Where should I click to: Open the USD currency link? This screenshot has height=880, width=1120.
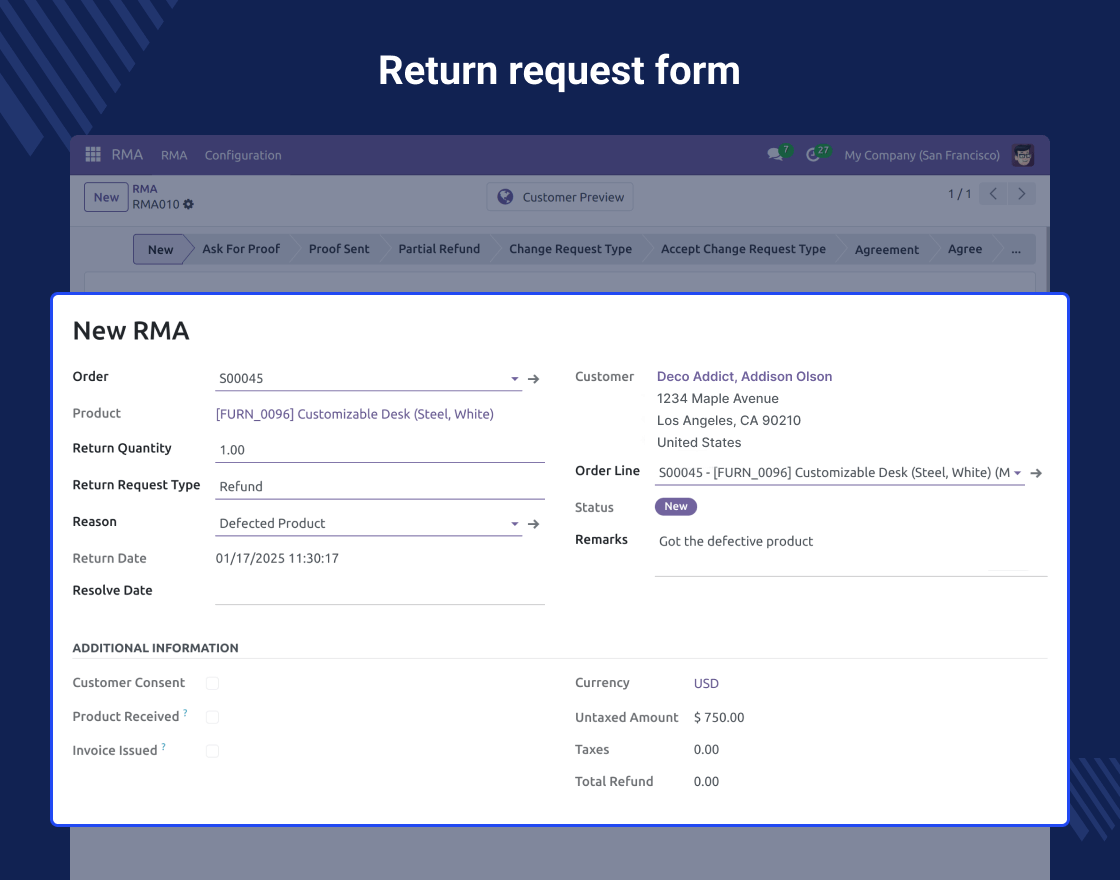coord(706,684)
